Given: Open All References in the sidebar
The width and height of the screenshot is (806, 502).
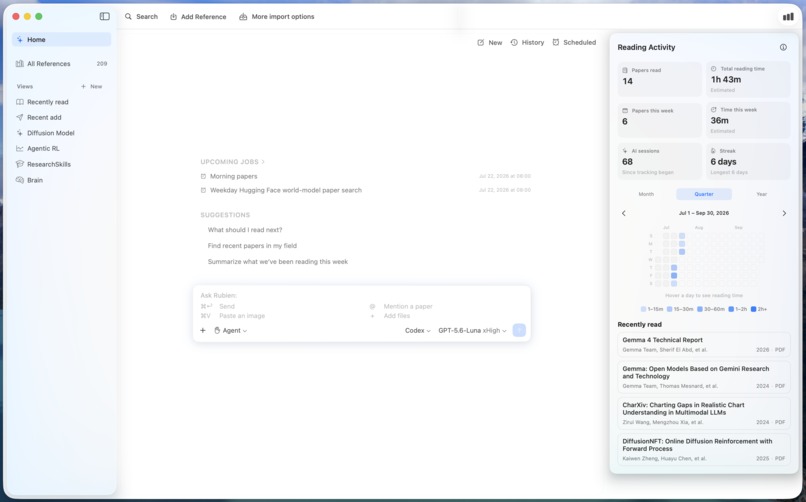Looking at the screenshot, I should click(61, 64).
